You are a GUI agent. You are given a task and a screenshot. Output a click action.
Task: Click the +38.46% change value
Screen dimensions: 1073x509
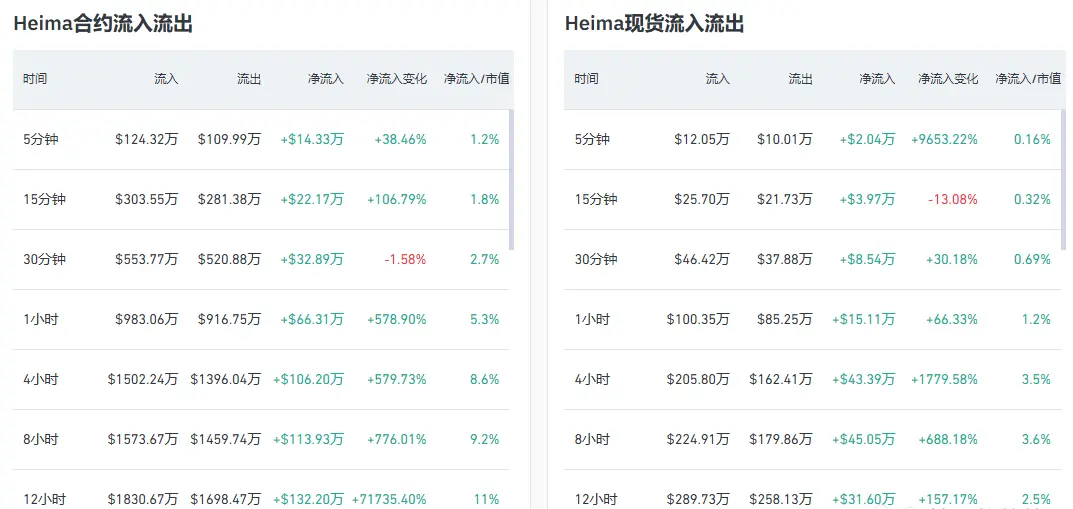coord(400,140)
